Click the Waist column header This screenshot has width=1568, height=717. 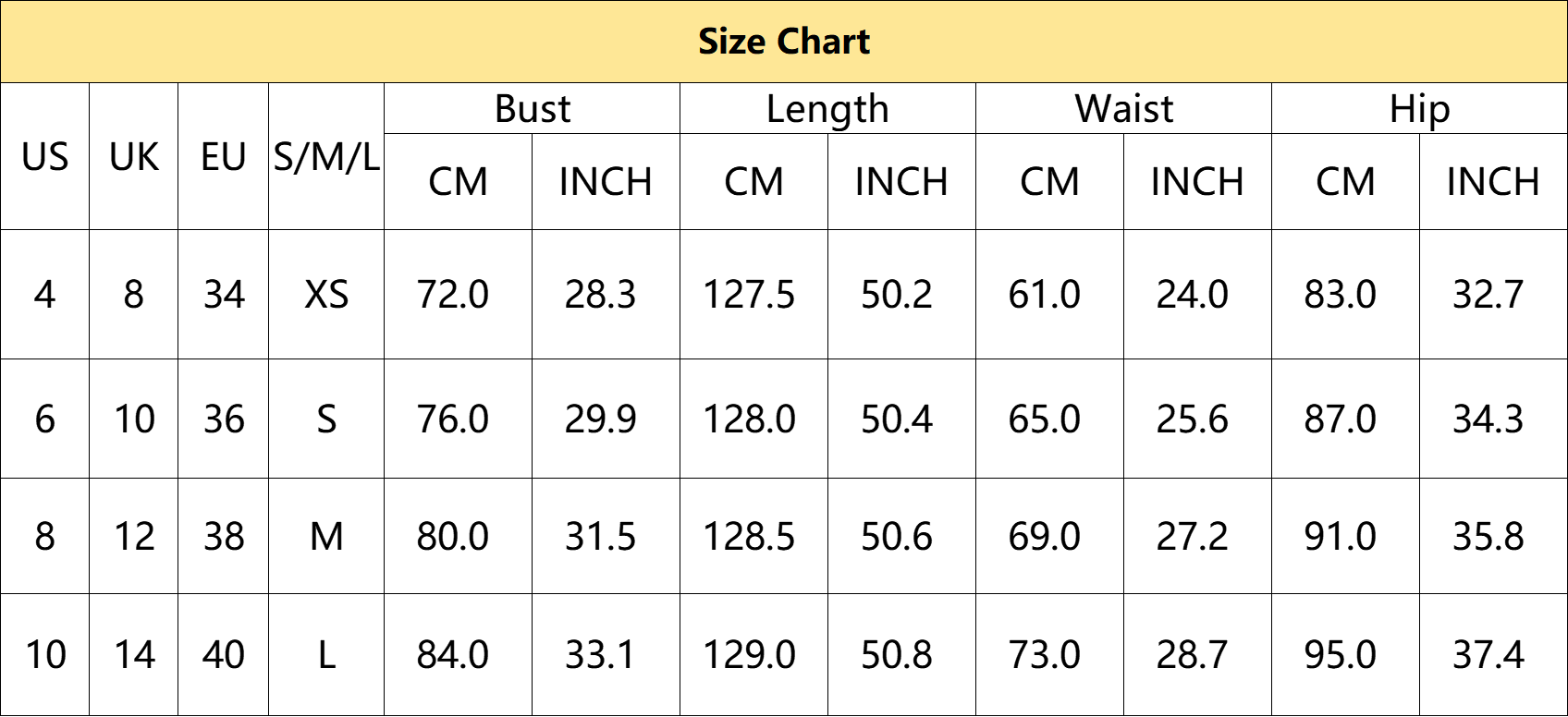1123,109
